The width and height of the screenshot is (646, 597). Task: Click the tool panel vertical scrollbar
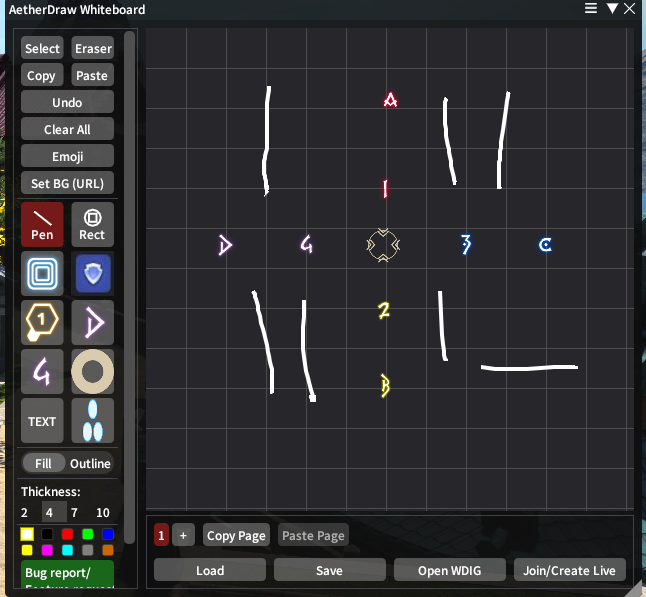click(129, 287)
